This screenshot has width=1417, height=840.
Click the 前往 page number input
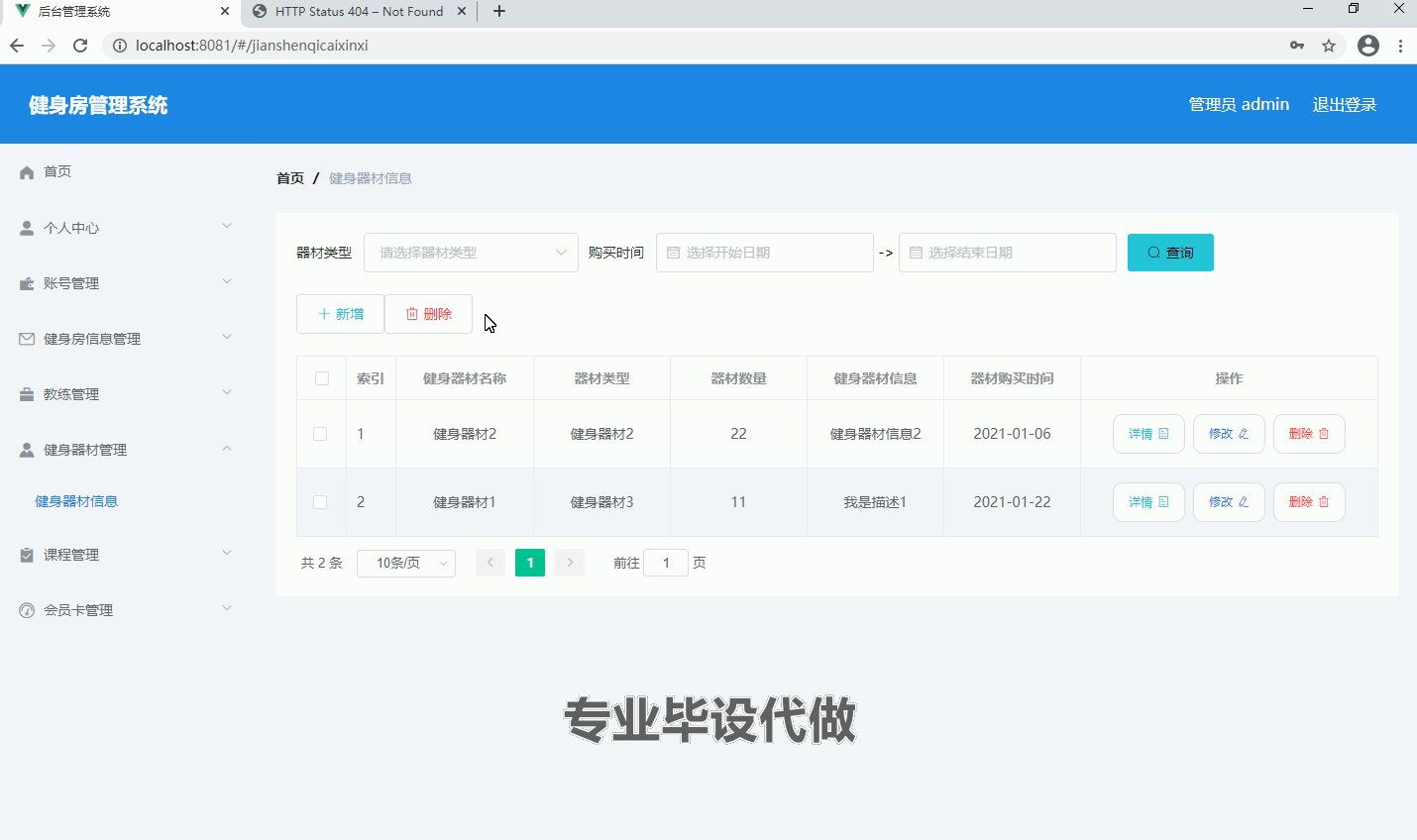(666, 563)
